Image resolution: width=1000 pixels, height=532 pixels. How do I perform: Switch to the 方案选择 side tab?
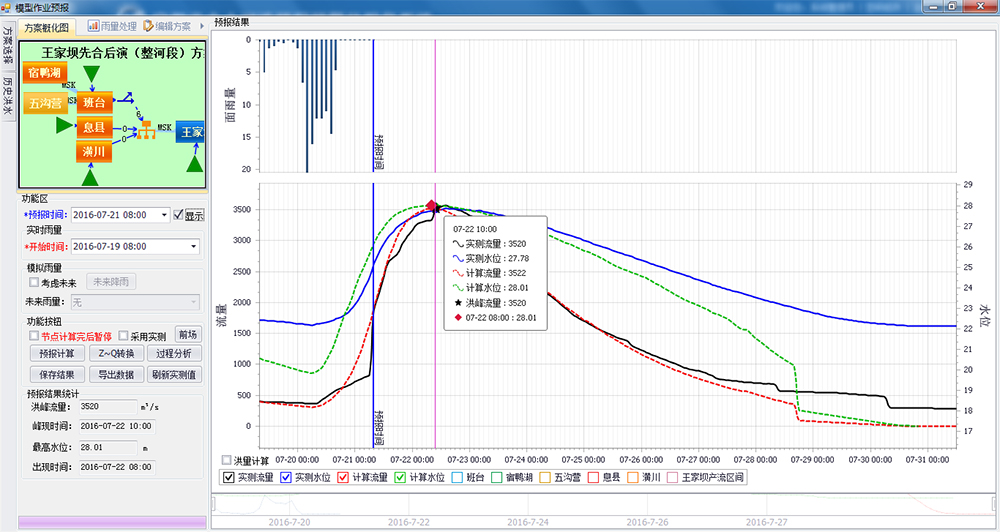coord(8,45)
